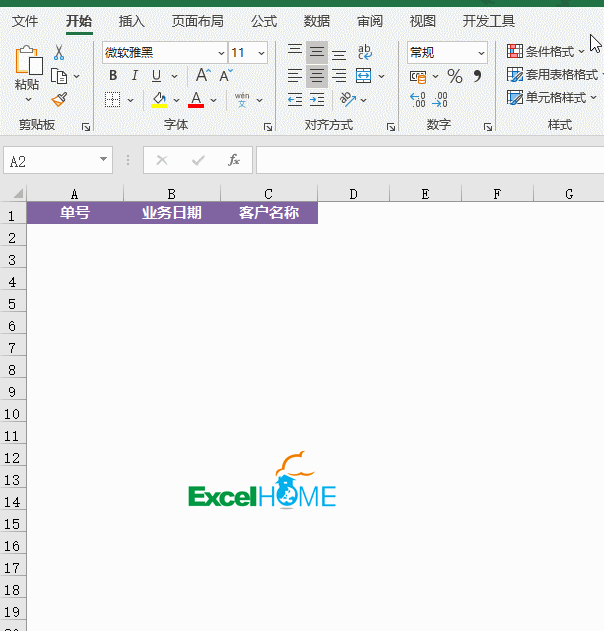
Task: Apply accounting number format
Action: point(418,76)
